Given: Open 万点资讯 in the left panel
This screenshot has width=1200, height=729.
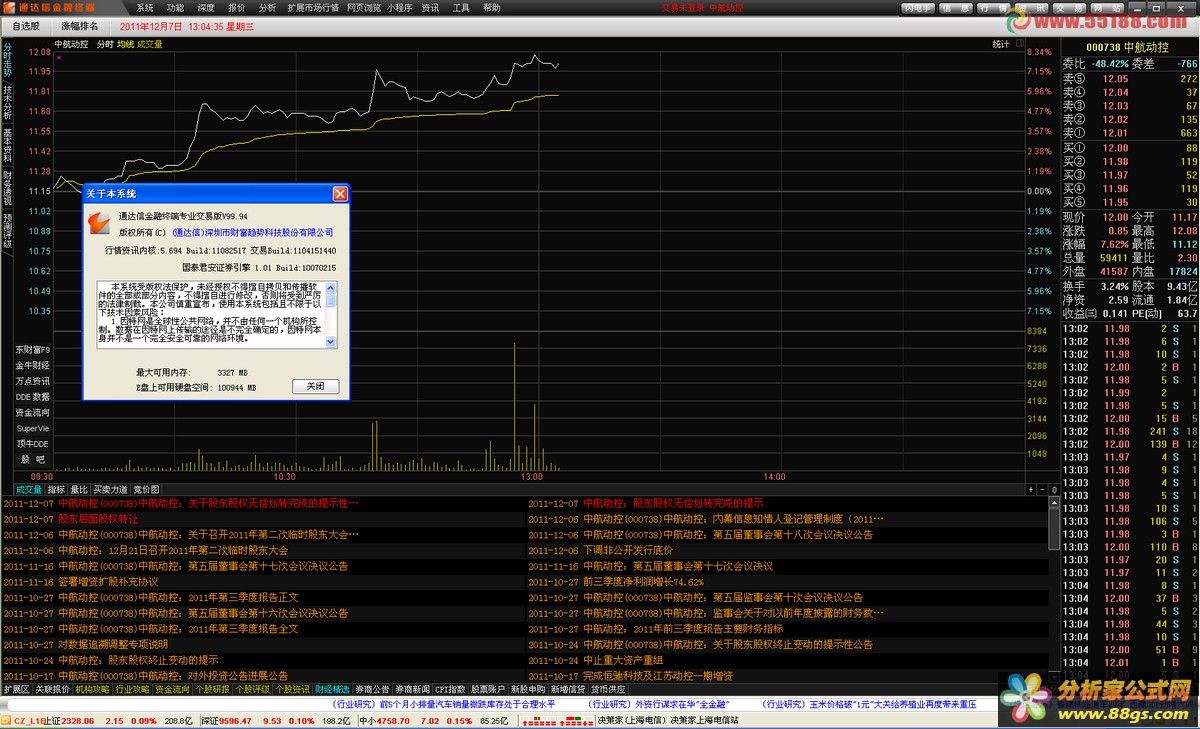Looking at the screenshot, I should pos(33,381).
